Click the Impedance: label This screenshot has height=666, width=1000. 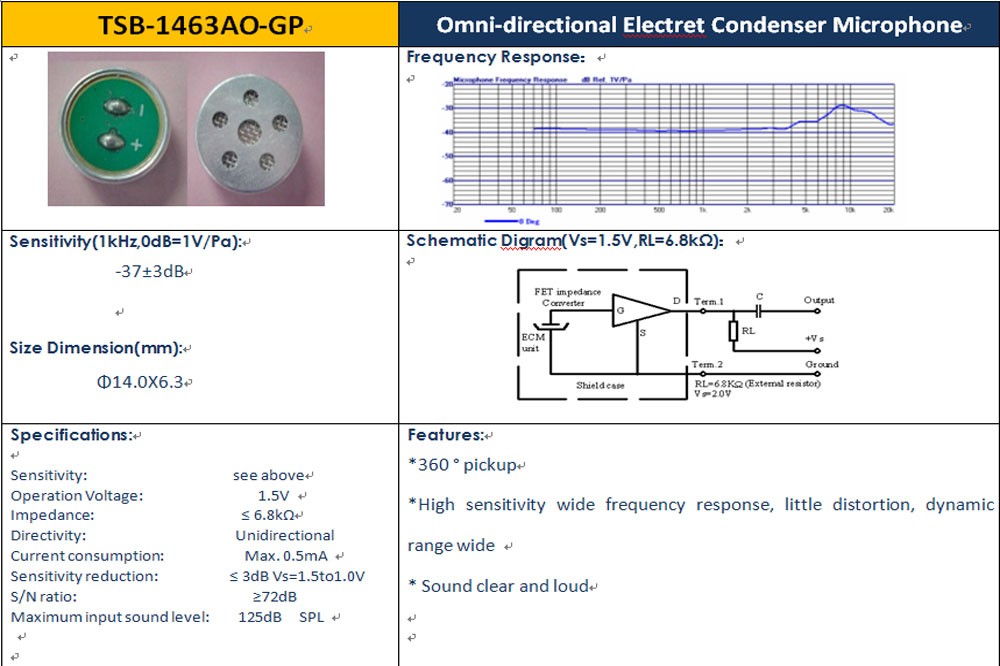coord(52,515)
